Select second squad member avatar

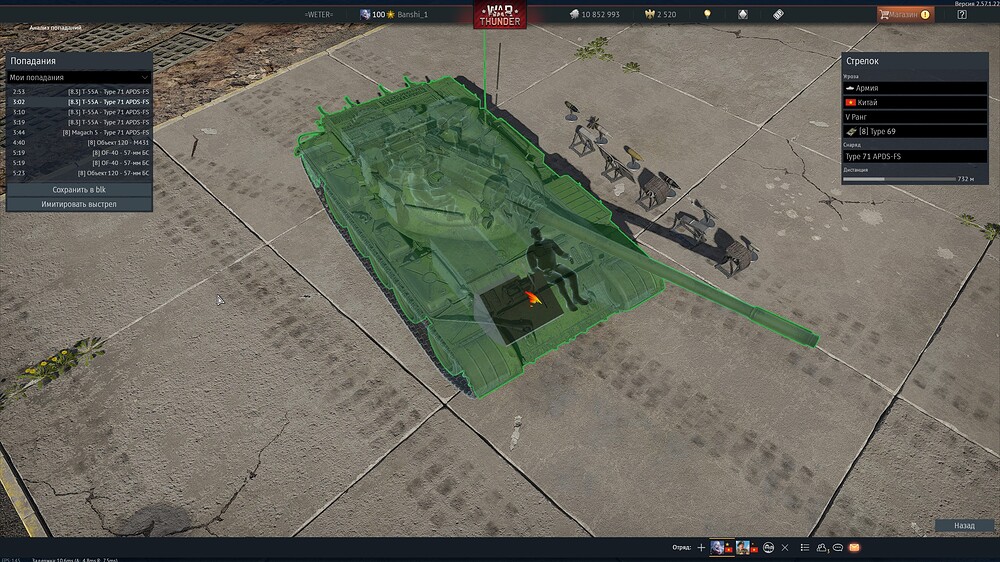tap(742, 547)
